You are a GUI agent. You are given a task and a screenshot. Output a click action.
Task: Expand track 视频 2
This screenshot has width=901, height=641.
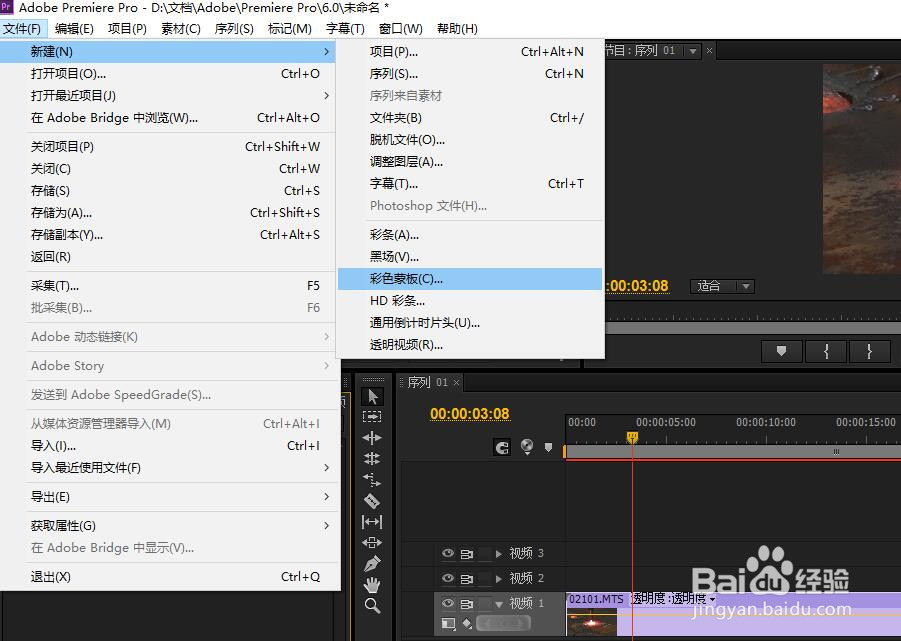tap(499, 578)
